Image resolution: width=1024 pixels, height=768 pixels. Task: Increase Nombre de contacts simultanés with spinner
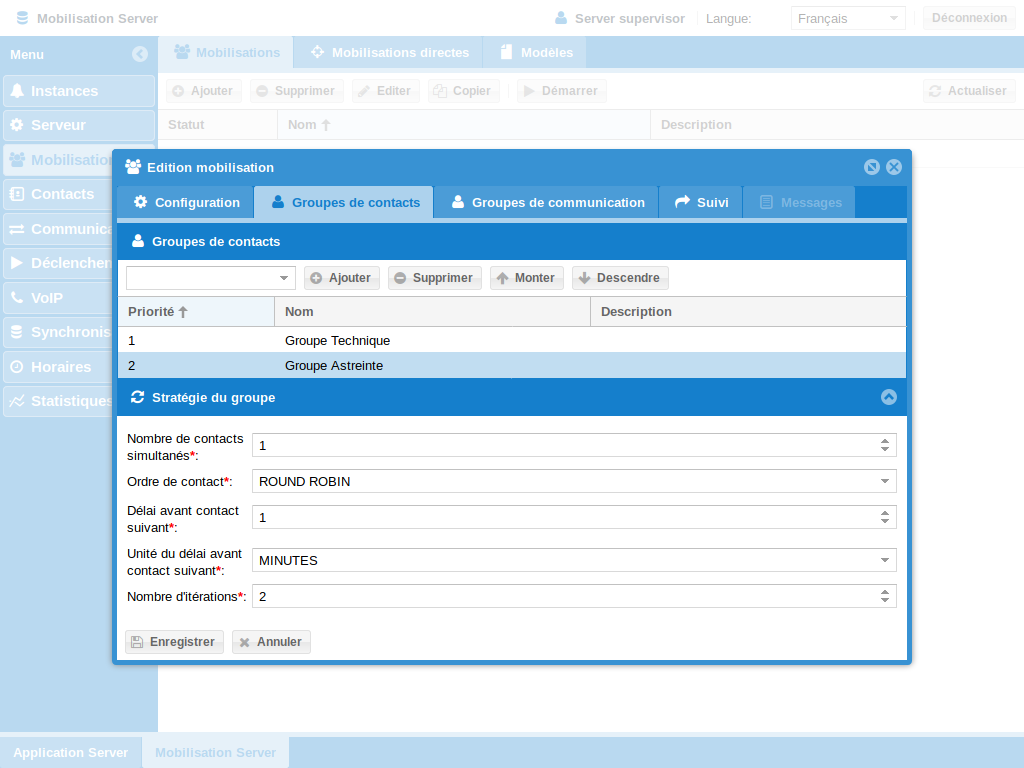885,441
